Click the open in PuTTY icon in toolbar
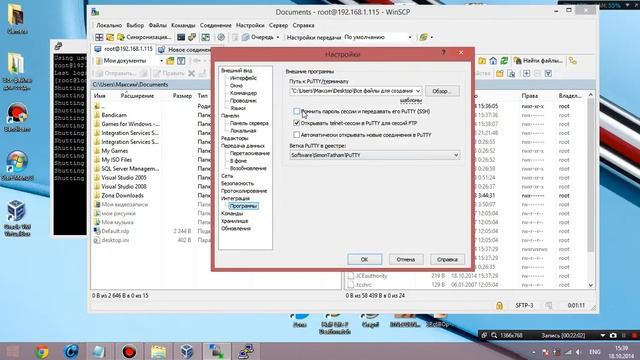This screenshot has width=640, height=360. click(192, 37)
